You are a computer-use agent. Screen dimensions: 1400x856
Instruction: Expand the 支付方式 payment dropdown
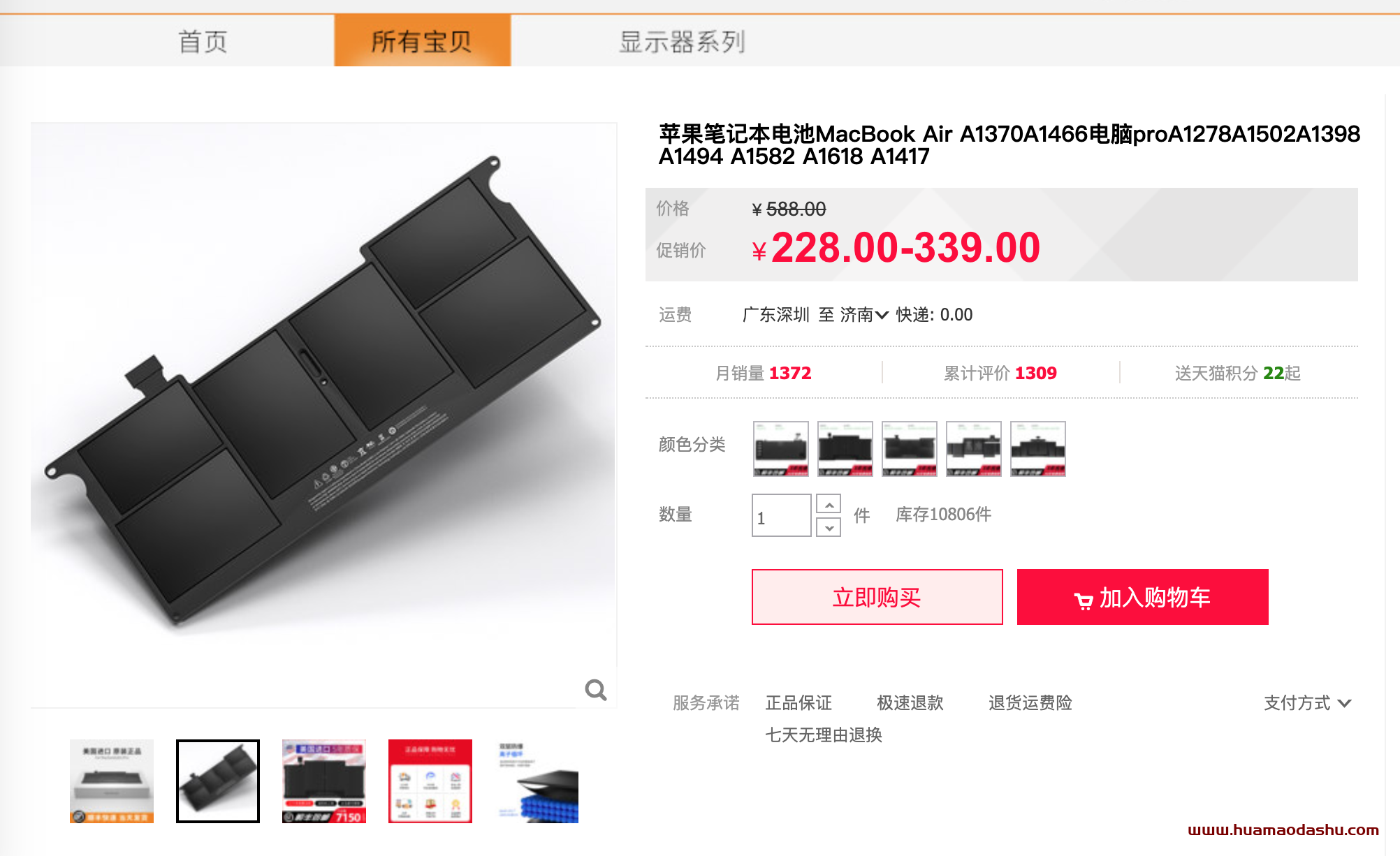1307,703
